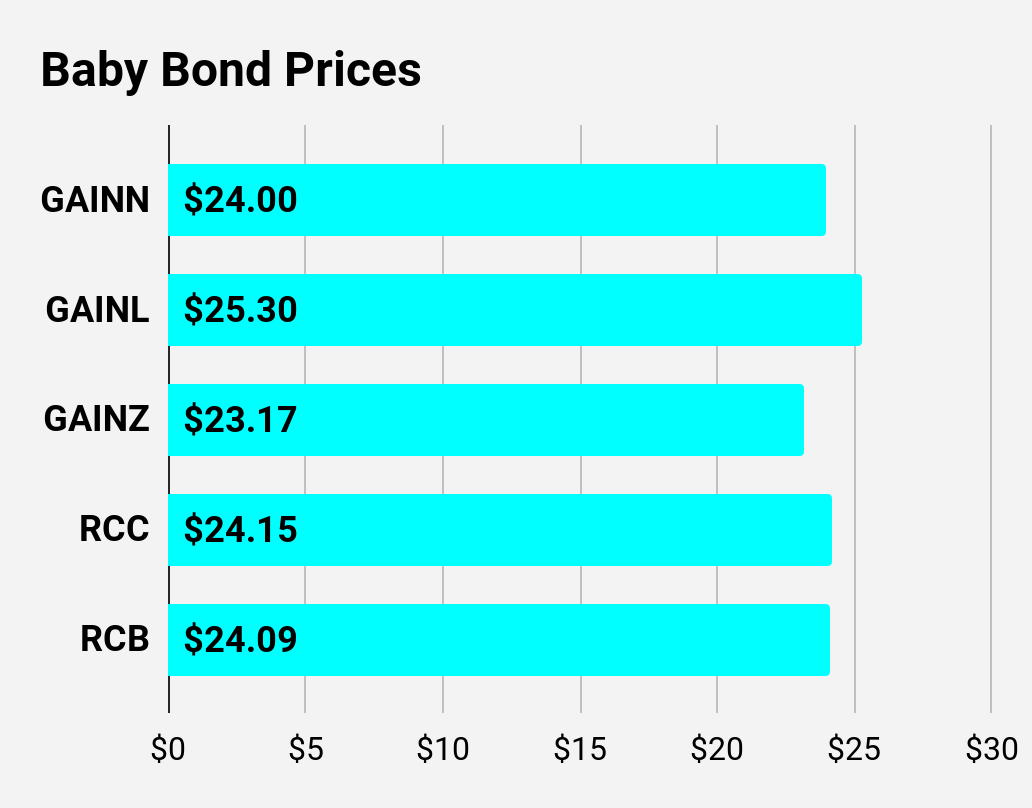
Task: Click the $23.17 value label
Action: (x=240, y=419)
